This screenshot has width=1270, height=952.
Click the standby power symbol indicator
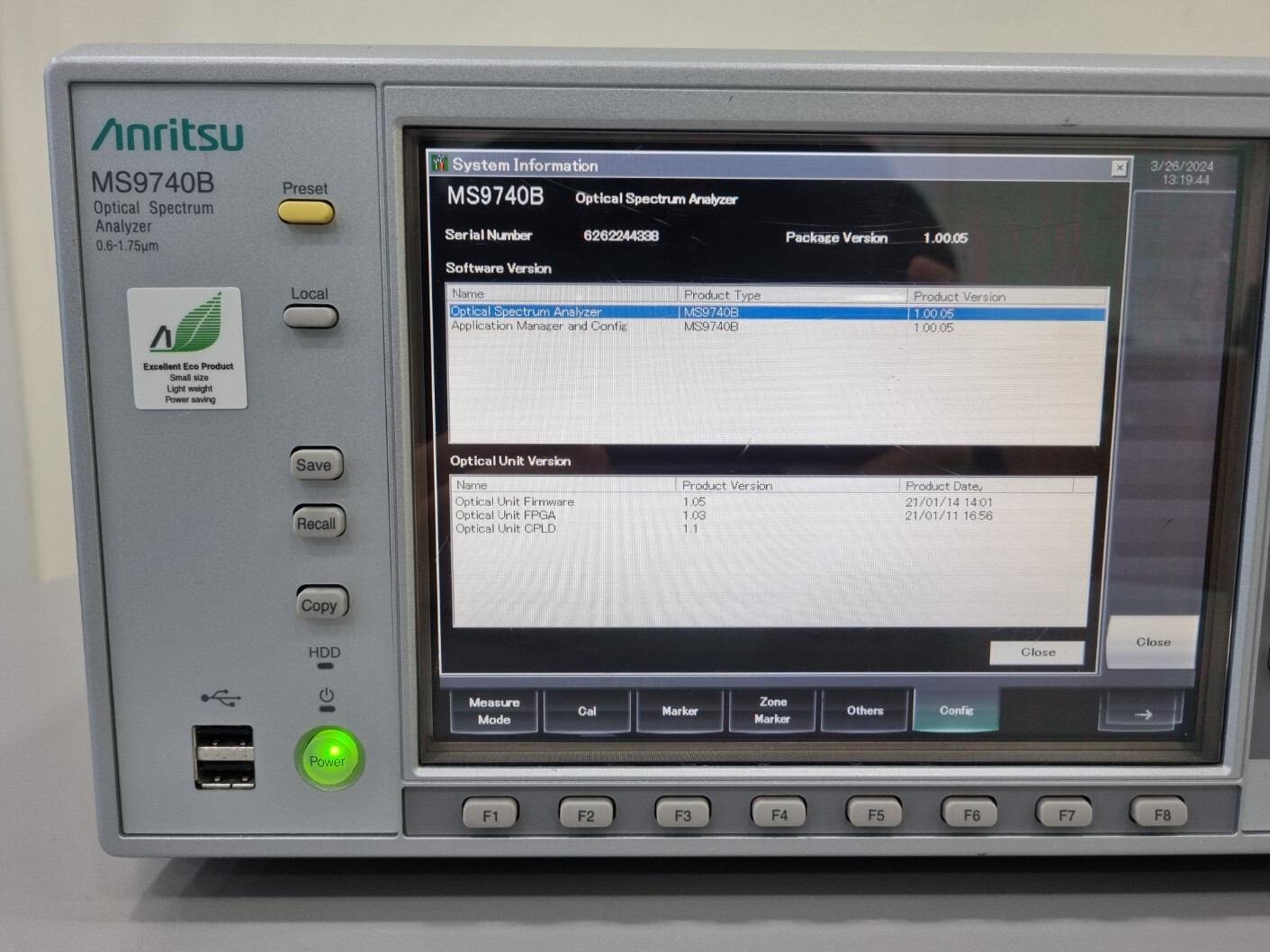327,696
